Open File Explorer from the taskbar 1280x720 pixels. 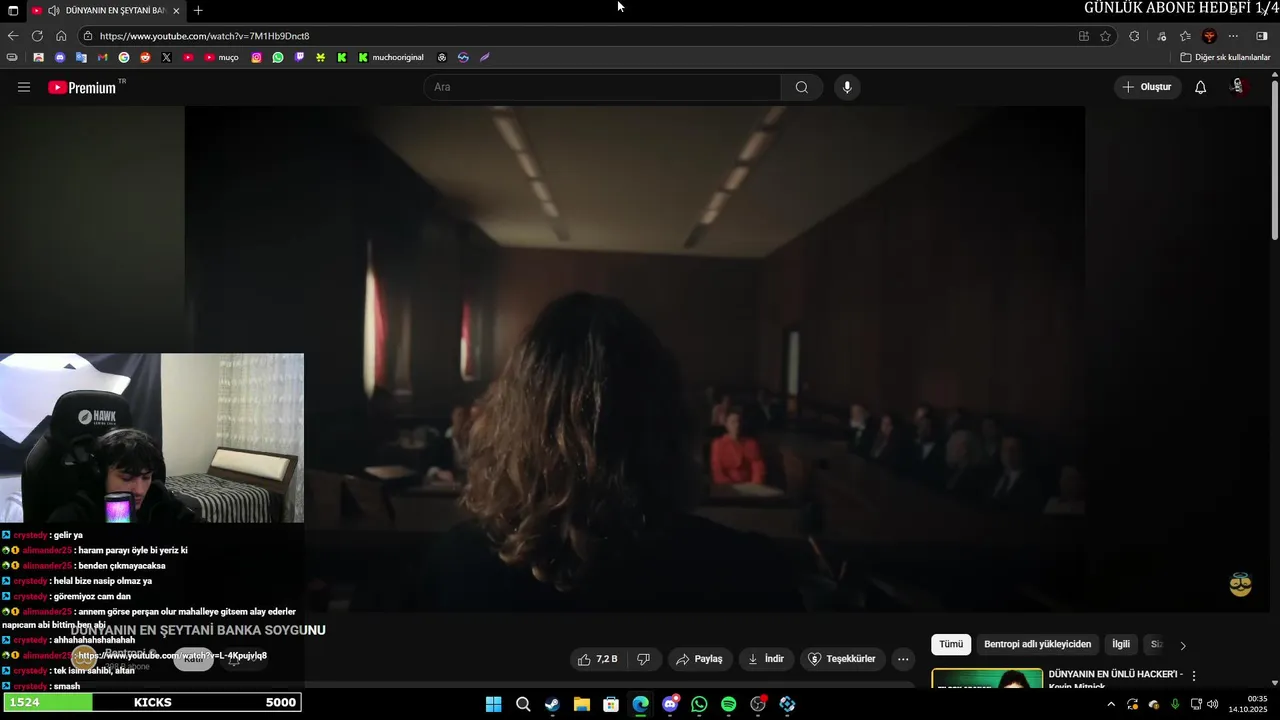pos(581,704)
